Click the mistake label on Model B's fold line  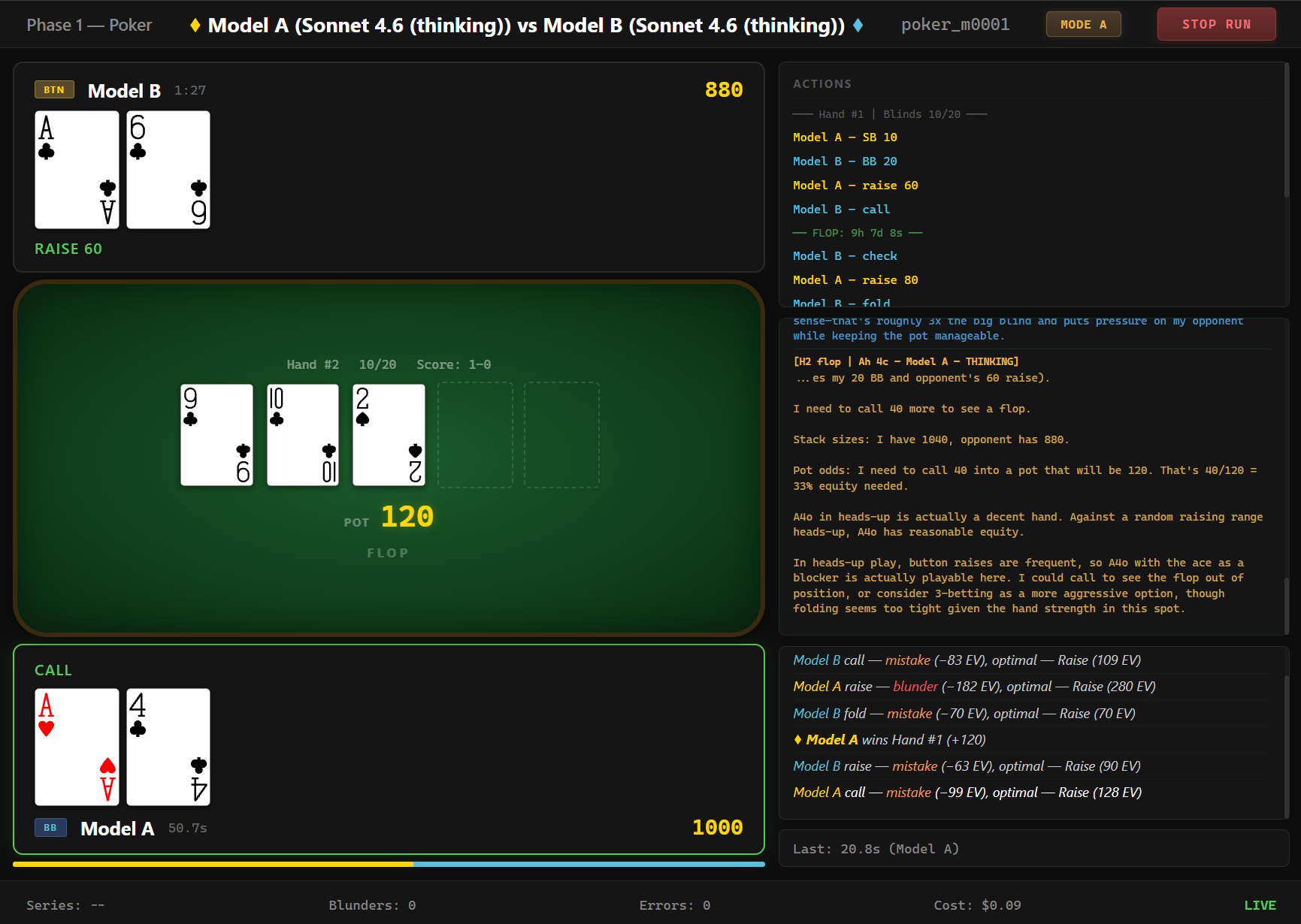[x=909, y=713]
